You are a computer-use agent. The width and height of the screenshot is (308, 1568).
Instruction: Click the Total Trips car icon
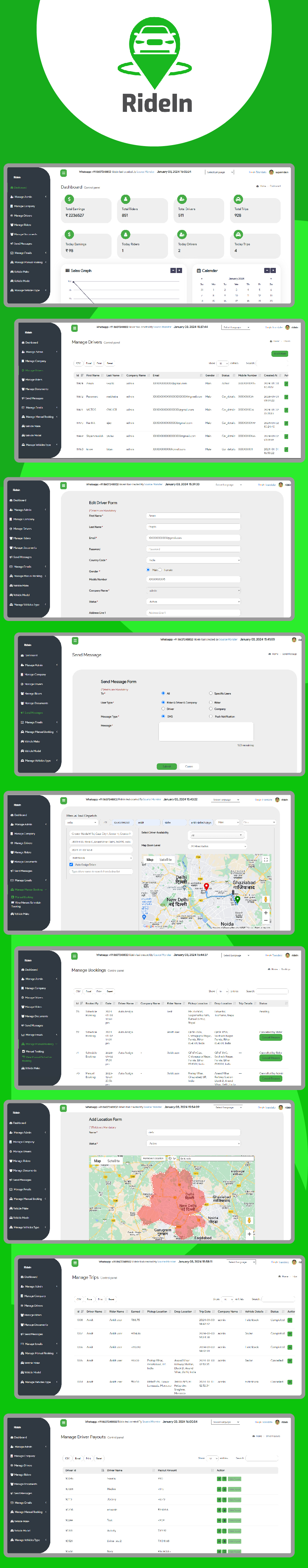point(238,199)
